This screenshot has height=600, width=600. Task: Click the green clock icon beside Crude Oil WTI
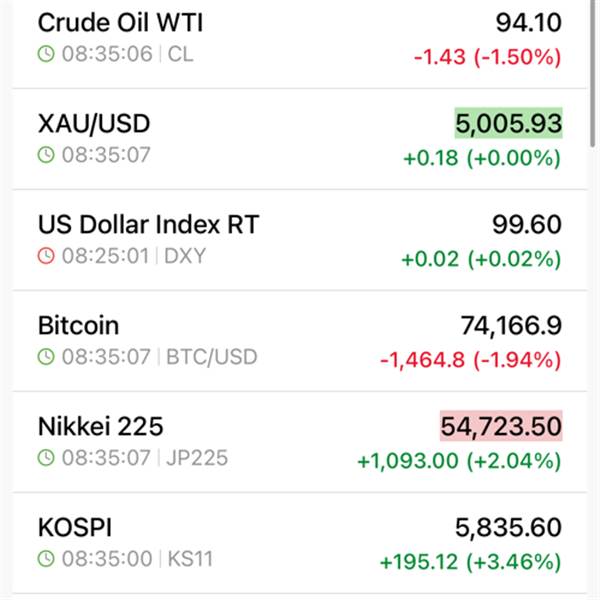[46, 54]
